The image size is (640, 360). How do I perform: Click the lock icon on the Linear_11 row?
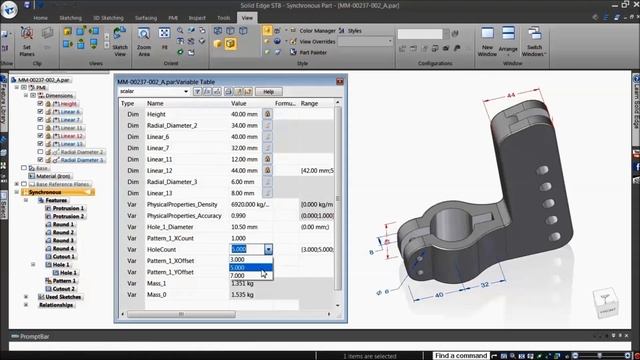click(267, 159)
